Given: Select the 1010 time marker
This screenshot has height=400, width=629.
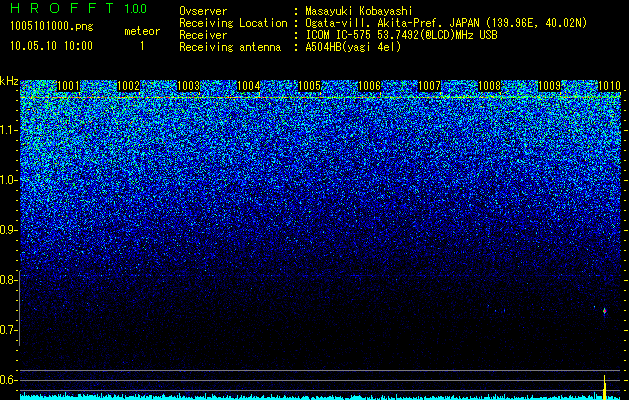Looking at the screenshot, I should tap(609, 86).
